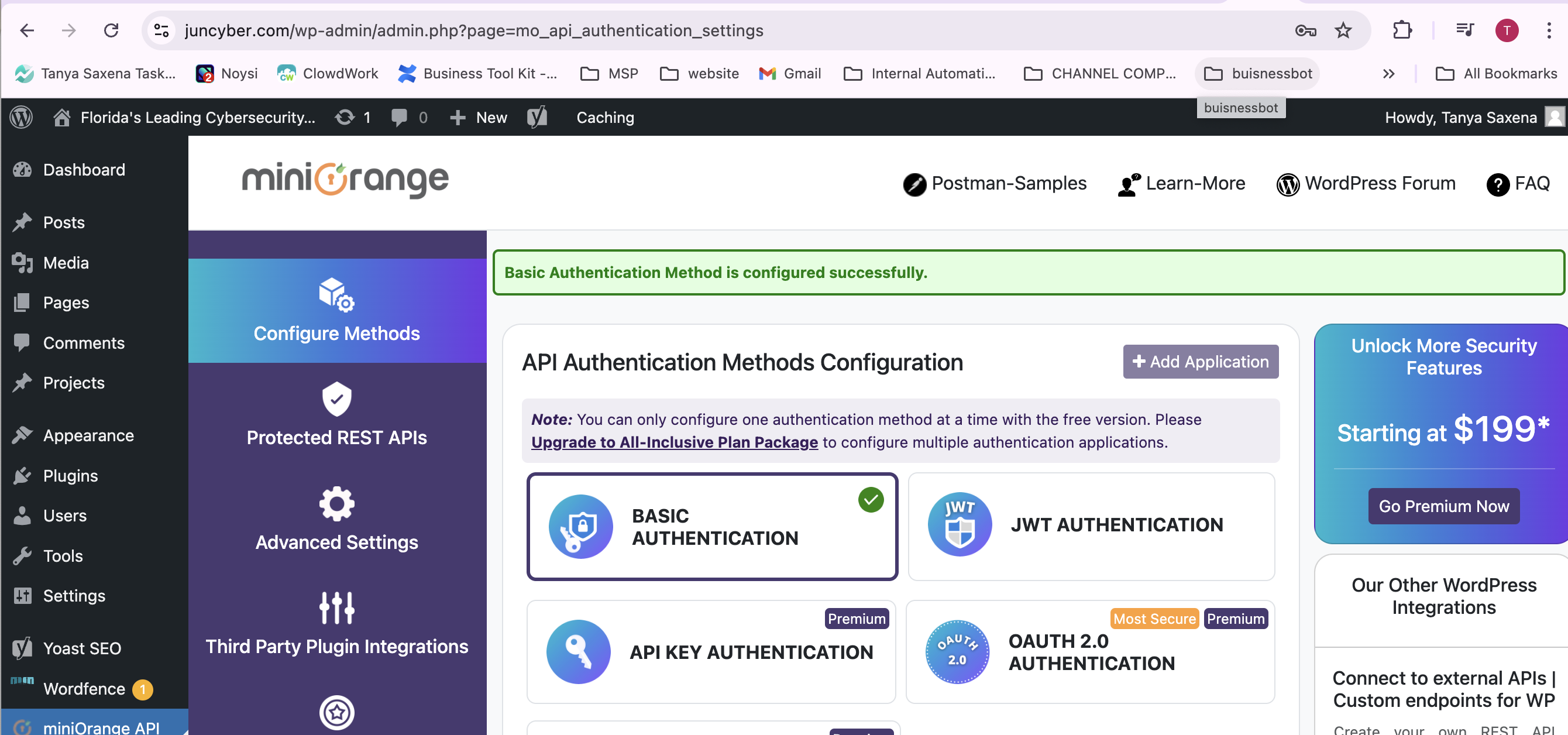The width and height of the screenshot is (1568, 735).
Task: Click OAuth 2.0 badge icon
Action: (x=958, y=651)
